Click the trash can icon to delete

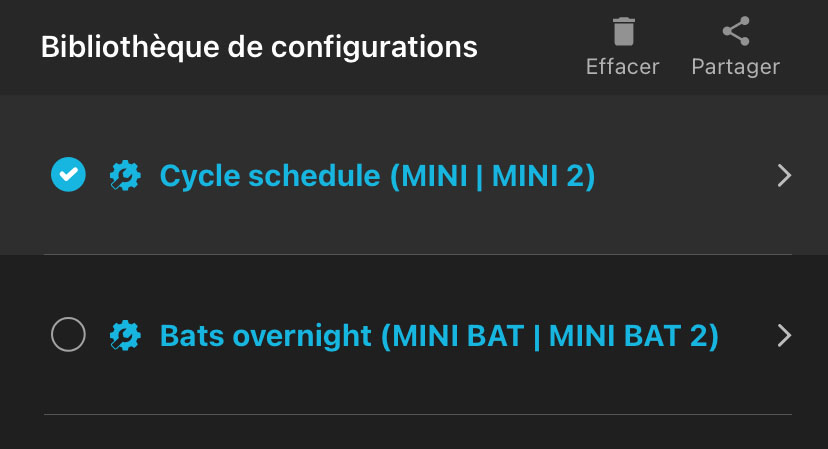pyautogui.click(x=623, y=32)
